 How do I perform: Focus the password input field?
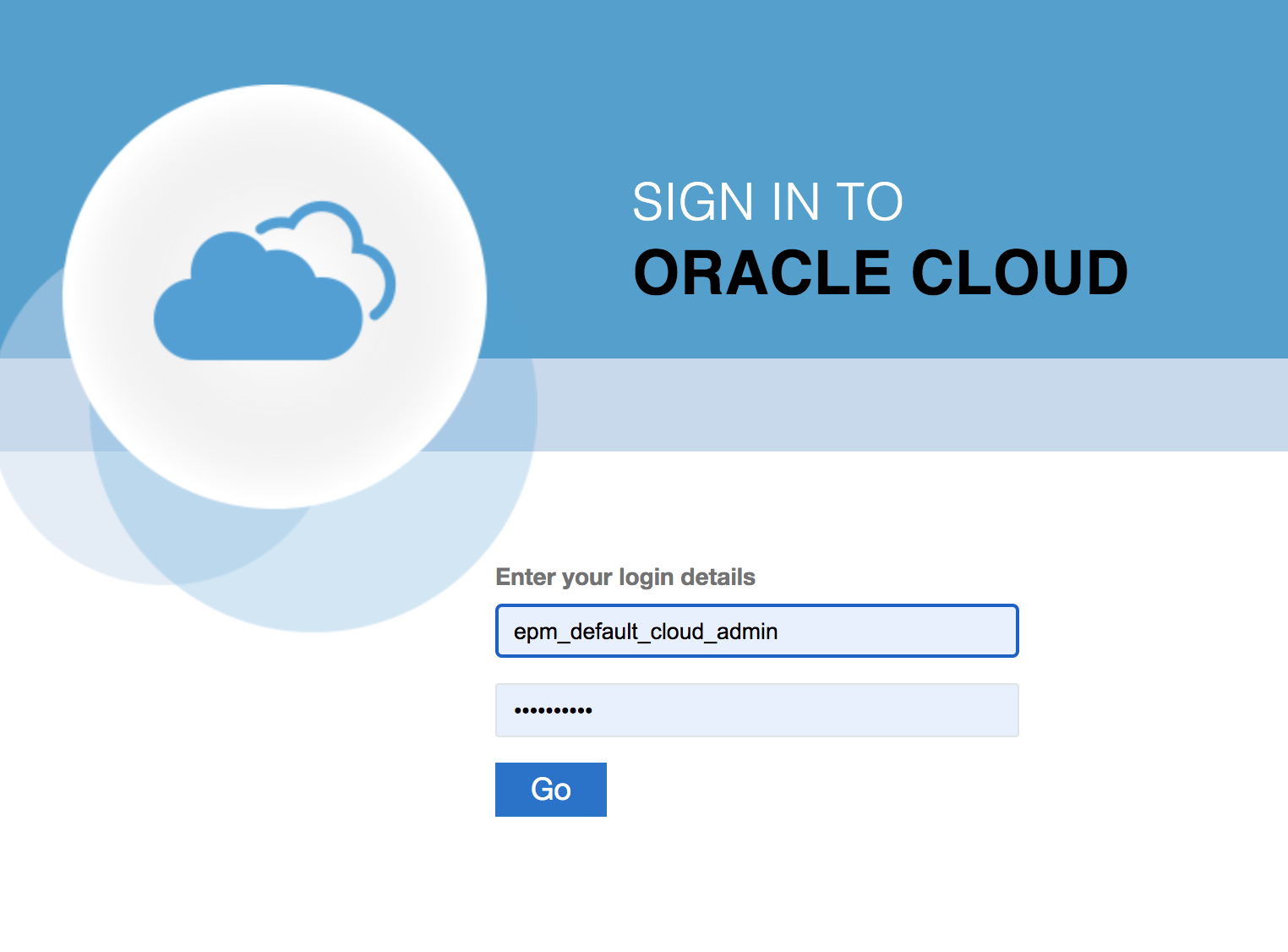tap(803, 710)
